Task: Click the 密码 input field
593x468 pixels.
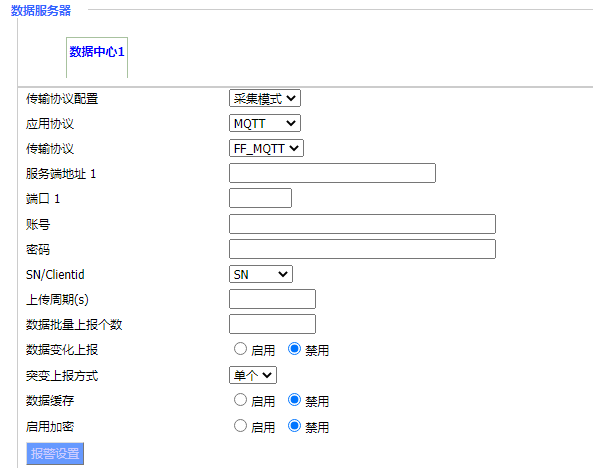Action: tap(362, 249)
